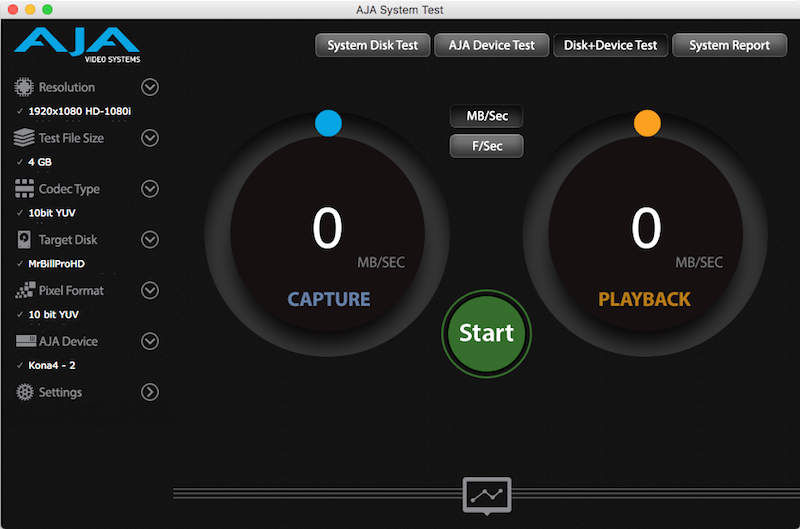Switch units to F/Sec
Viewport: 800px width, 529px height.
tap(487, 146)
